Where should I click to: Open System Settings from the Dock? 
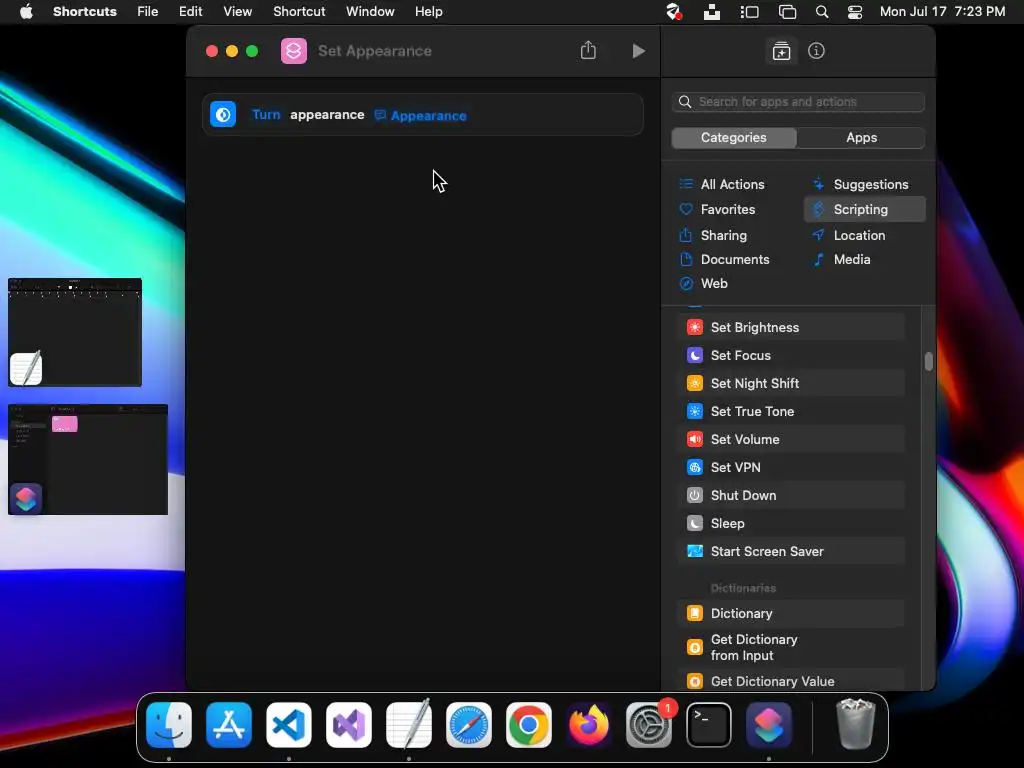(649, 725)
